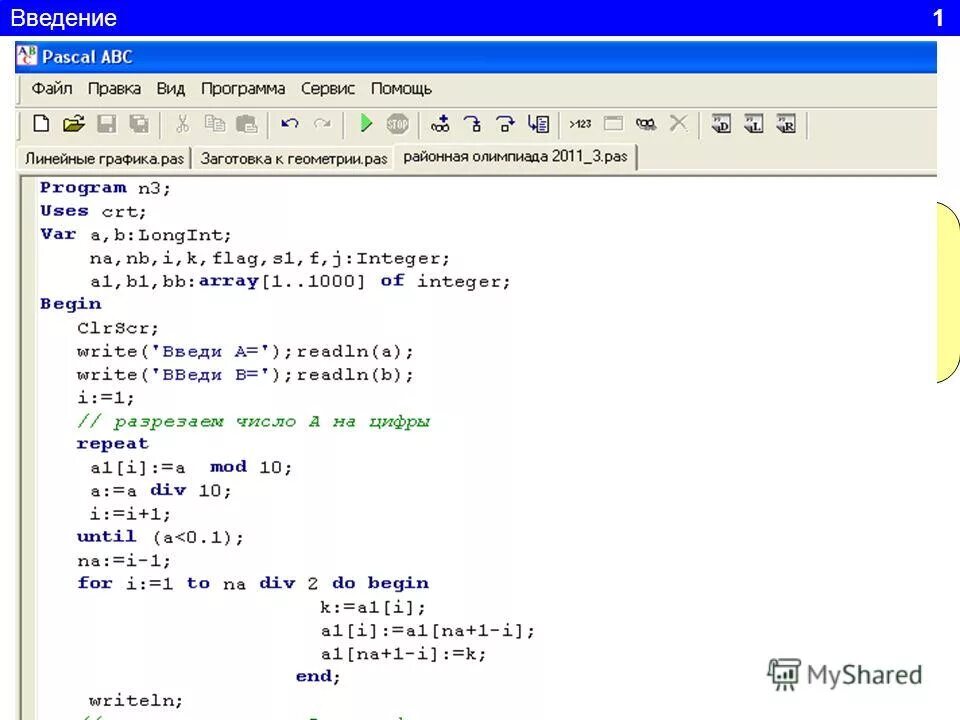Click the line 'Var a,b:LongInt;'
The image size is (960, 720).
(x=135, y=234)
